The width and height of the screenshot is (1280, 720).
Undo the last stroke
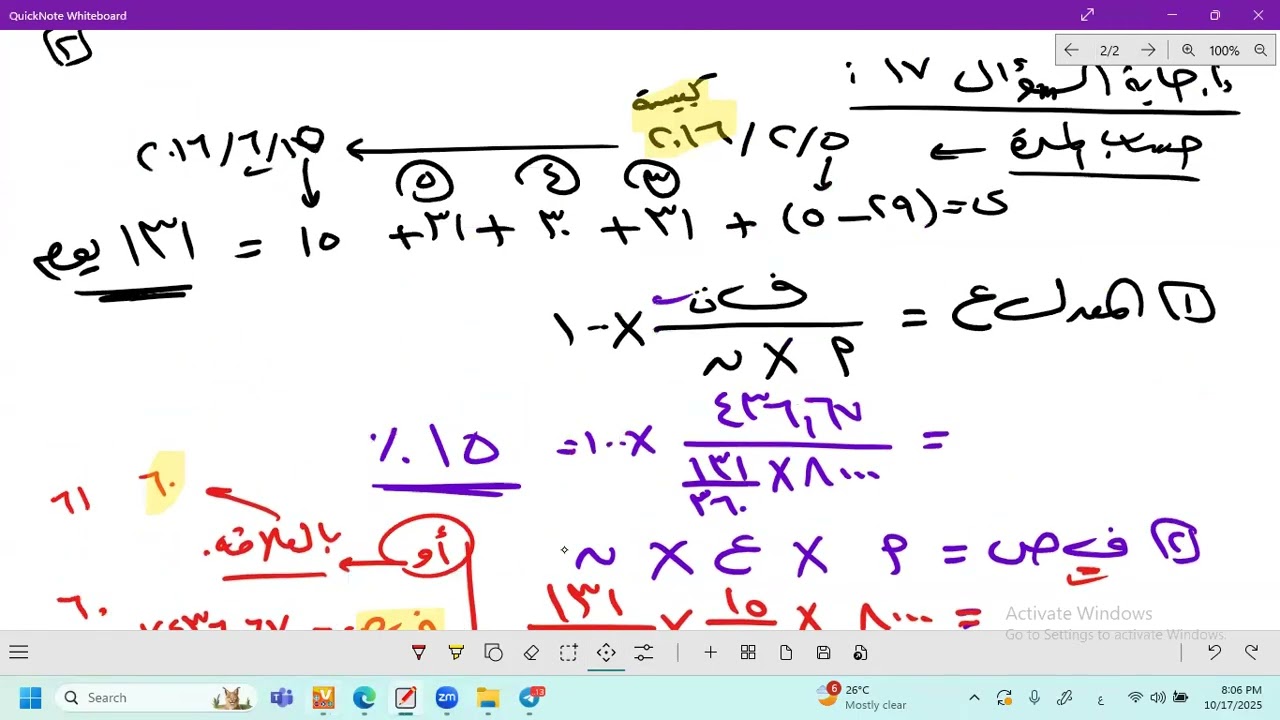point(1214,652)
